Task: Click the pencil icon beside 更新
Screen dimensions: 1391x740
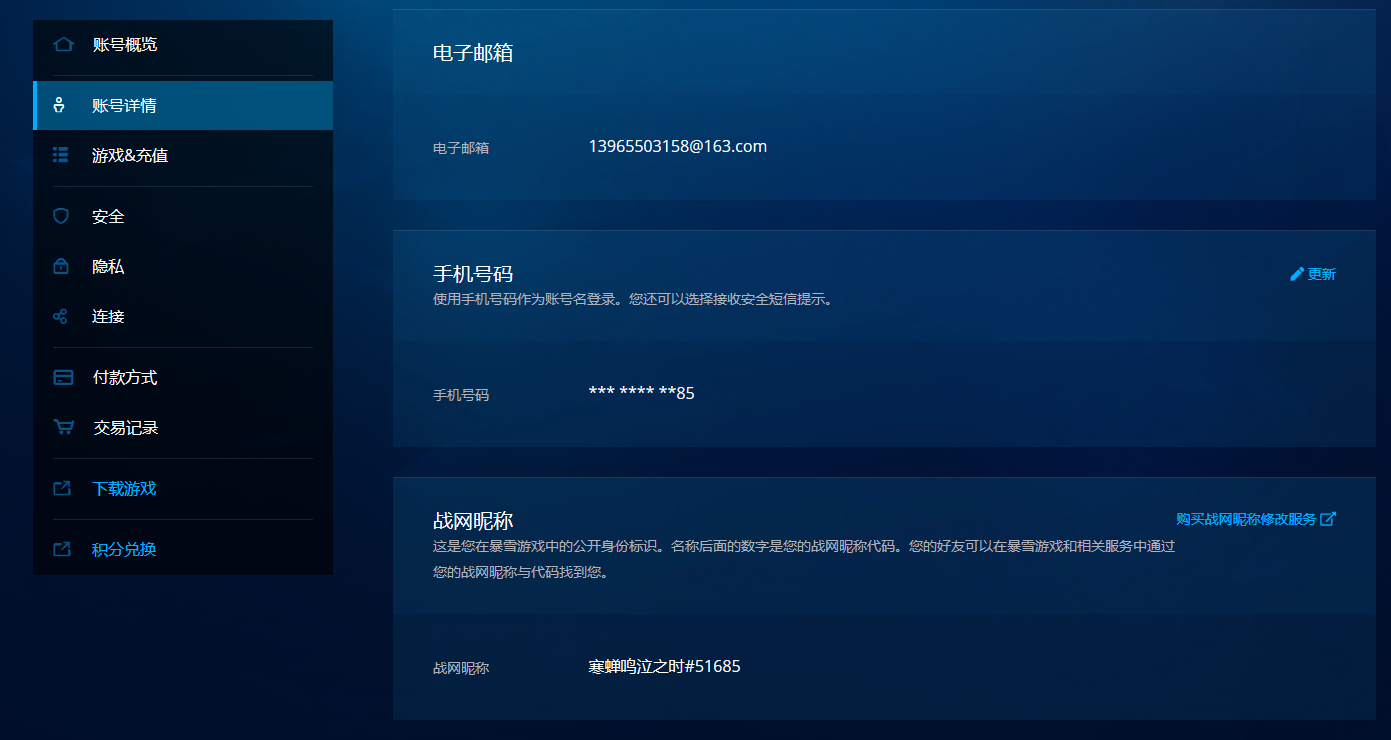Action: pos(1297,273)
